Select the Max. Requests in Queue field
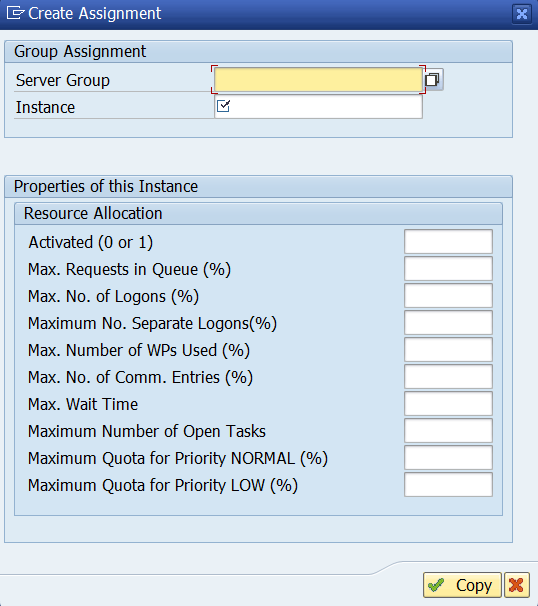Image resolution: width=538 pixels, height=606 pixels. (448, 269)
